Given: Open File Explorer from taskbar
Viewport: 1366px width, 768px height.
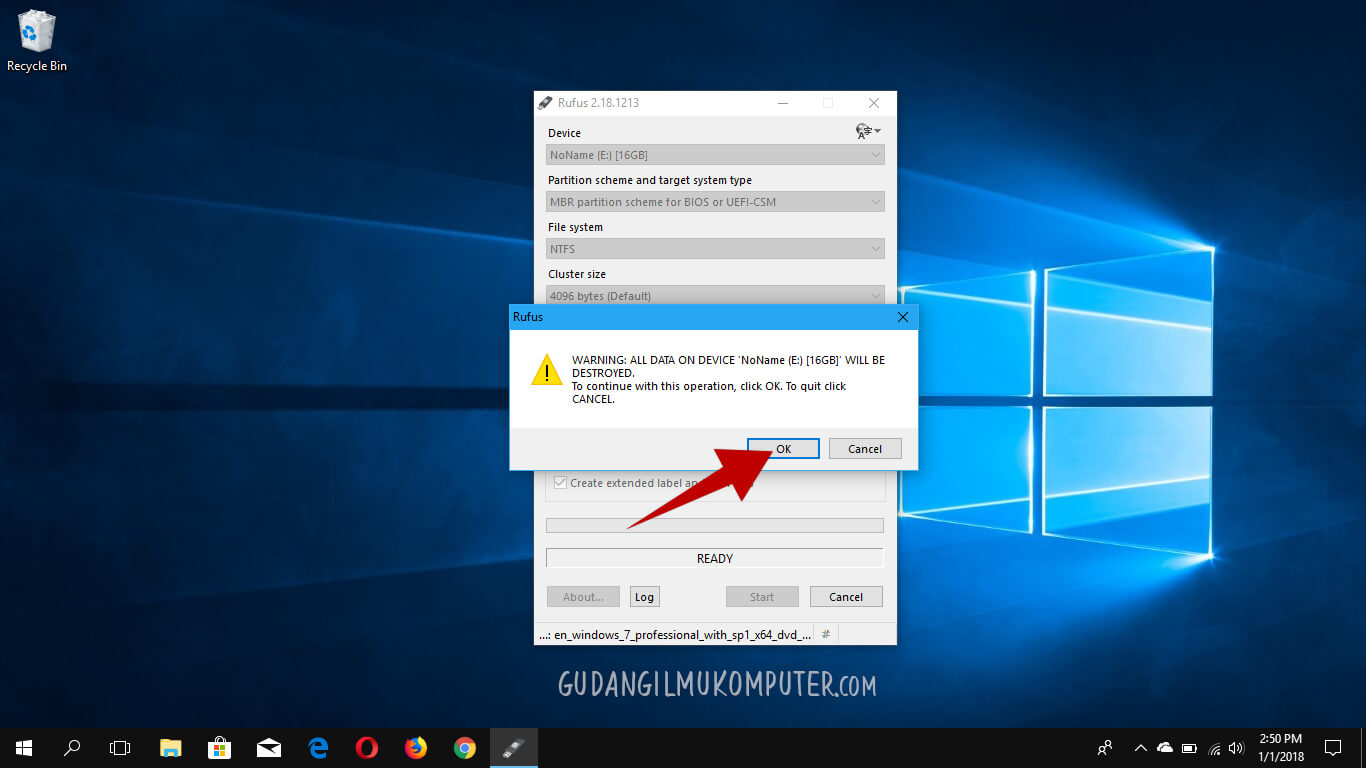Looking at the screenshot, I should point(171,747).
